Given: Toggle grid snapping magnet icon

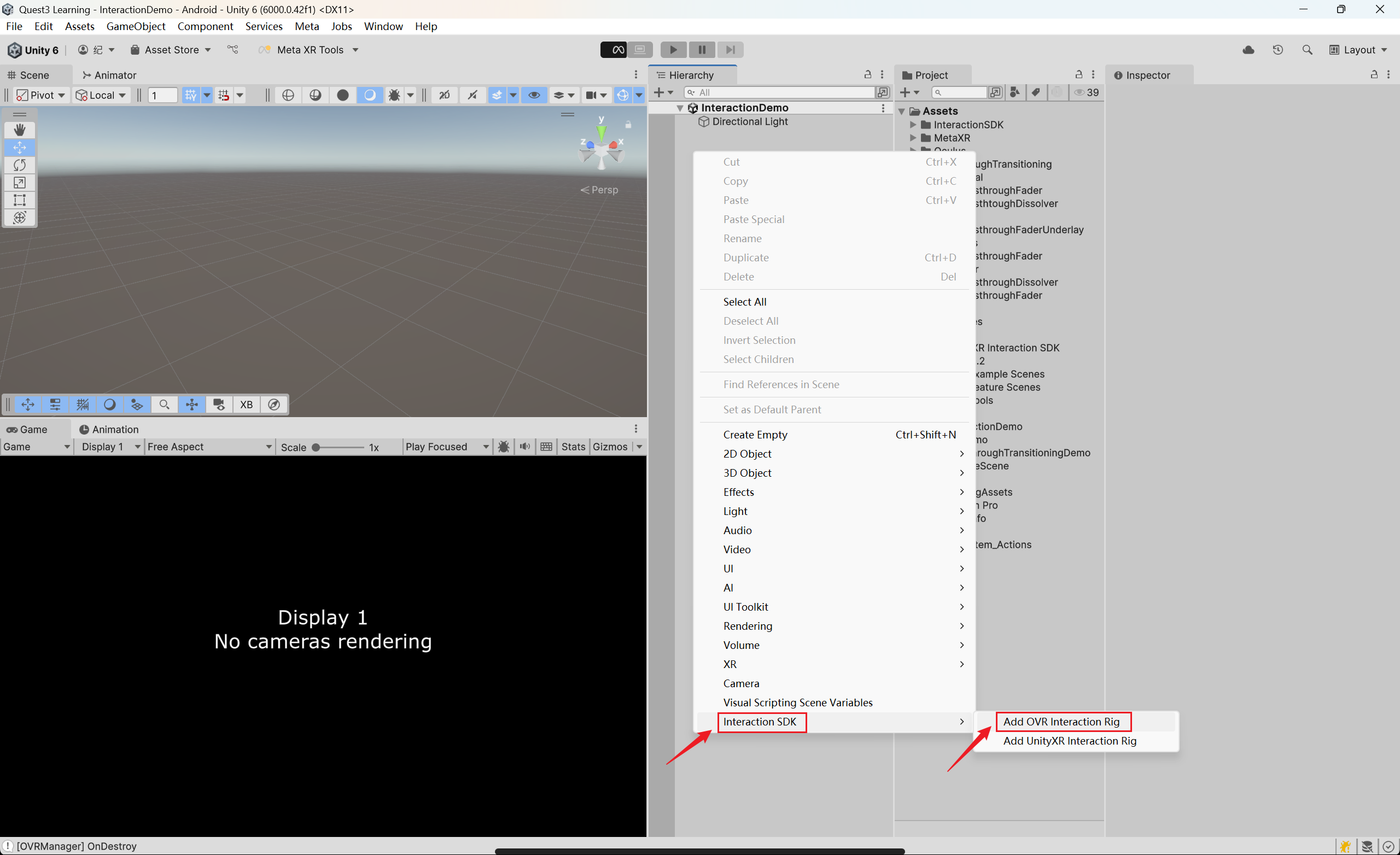Looking at the screenshot, I should pos(224,95).
